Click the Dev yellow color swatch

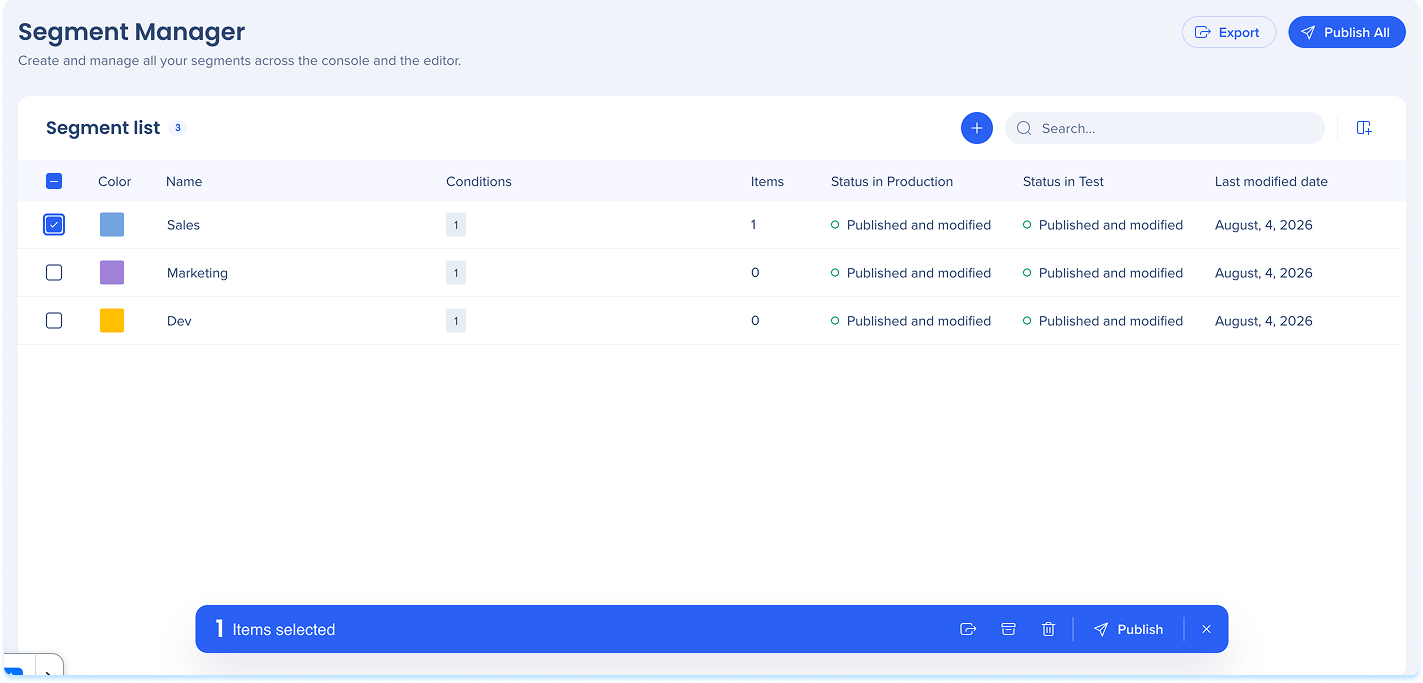pos(112,321)
